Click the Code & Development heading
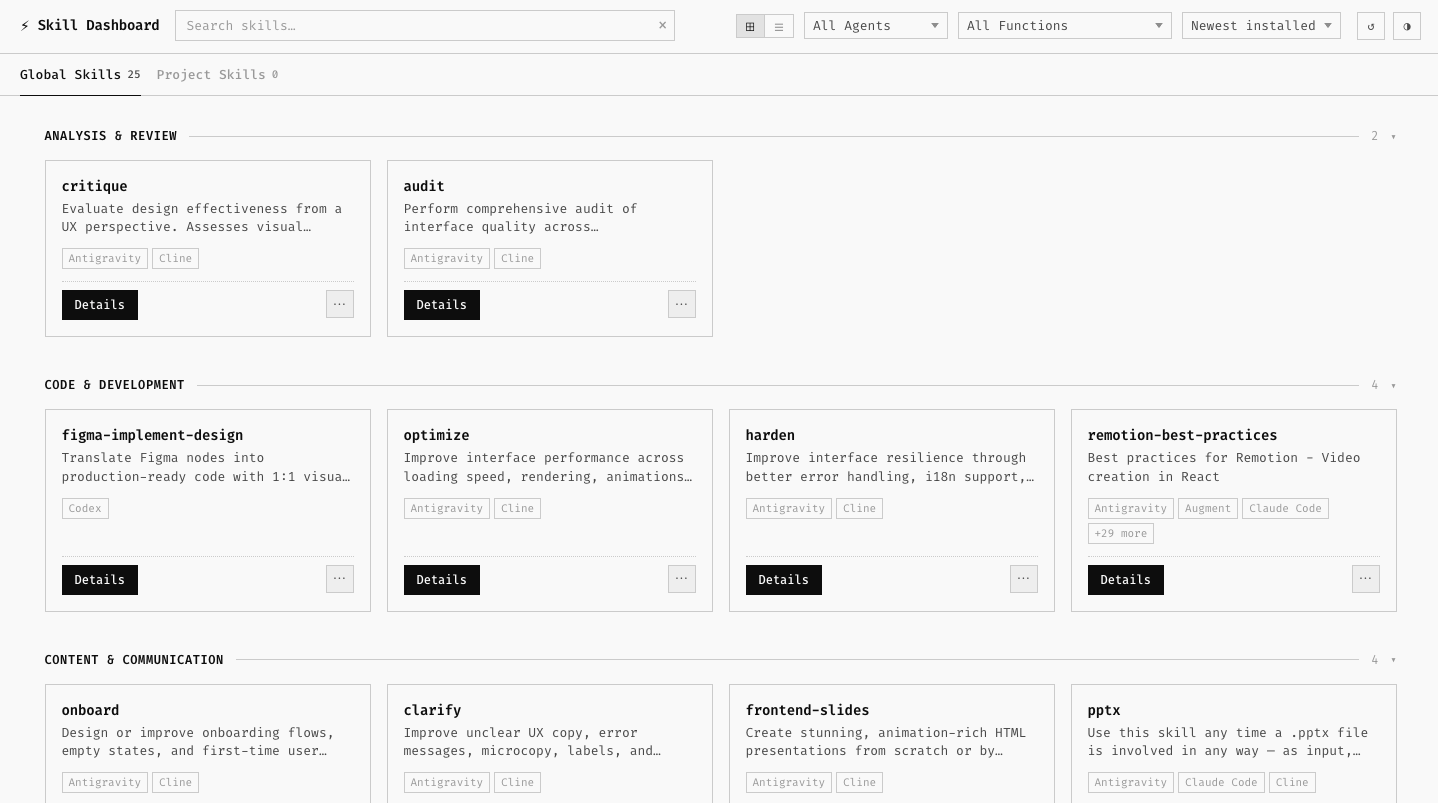 (115, 386)
